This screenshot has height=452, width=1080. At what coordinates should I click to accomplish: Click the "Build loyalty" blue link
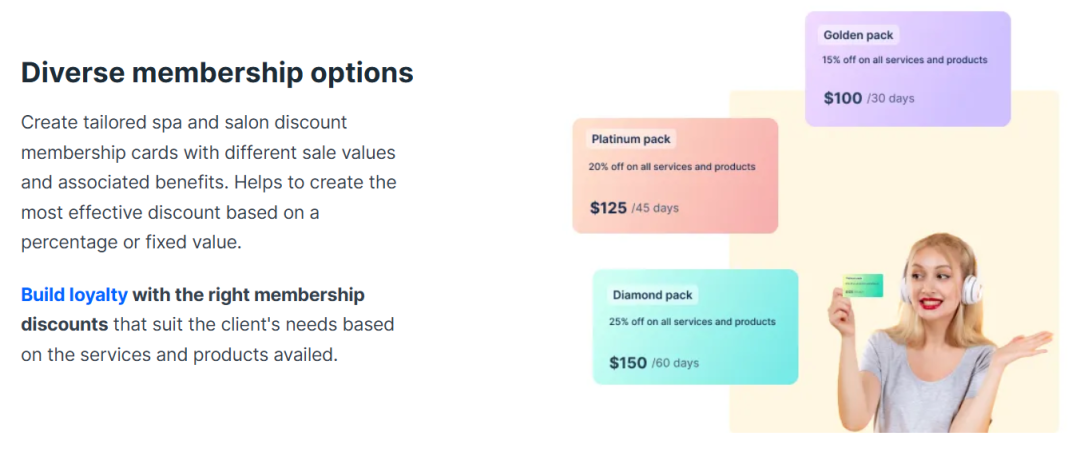[x=74, y=295]
